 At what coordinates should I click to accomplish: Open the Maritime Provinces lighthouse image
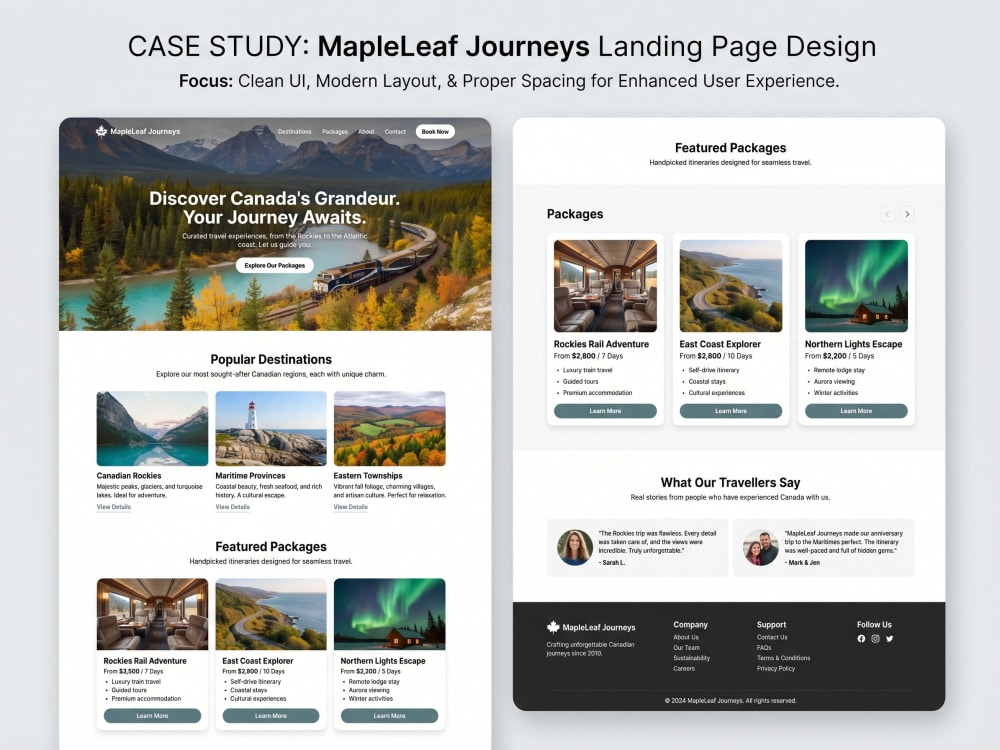(x=270, y=429)
